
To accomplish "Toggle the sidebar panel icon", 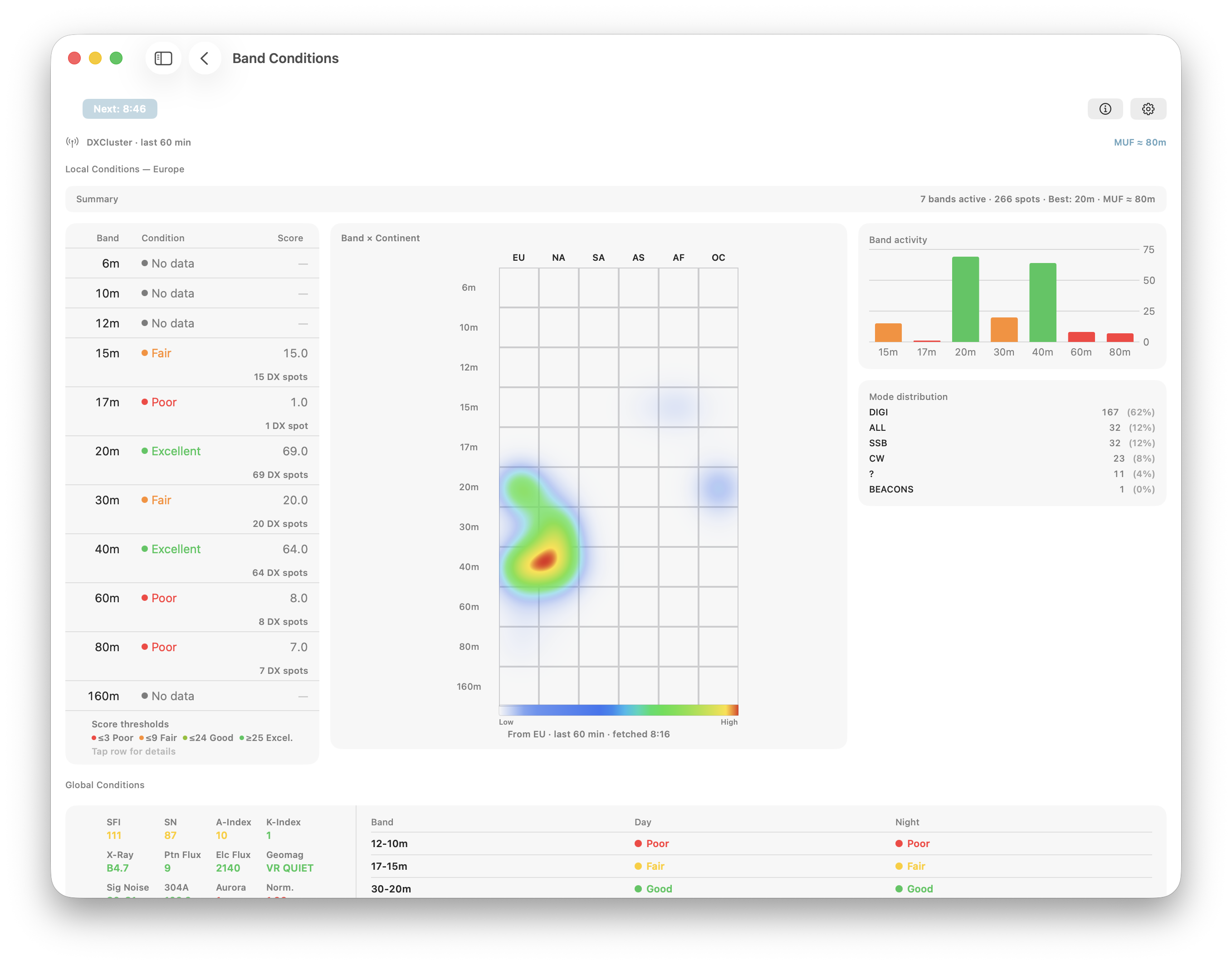I will [x=163, y=58].
